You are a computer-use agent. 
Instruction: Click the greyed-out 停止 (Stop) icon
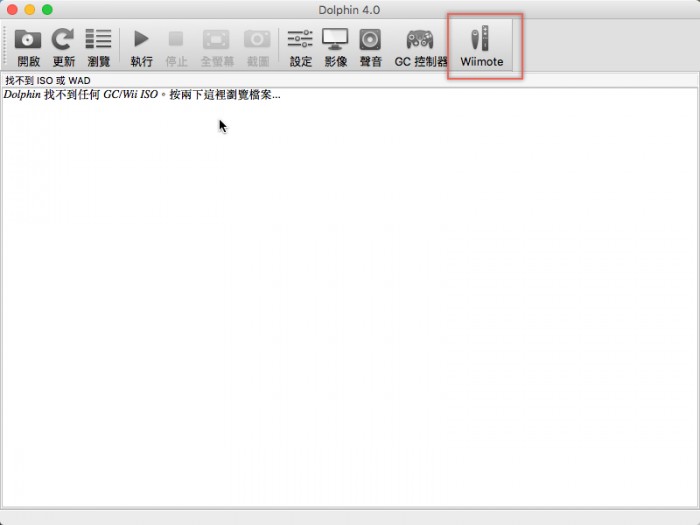click(x=175, y=39)
